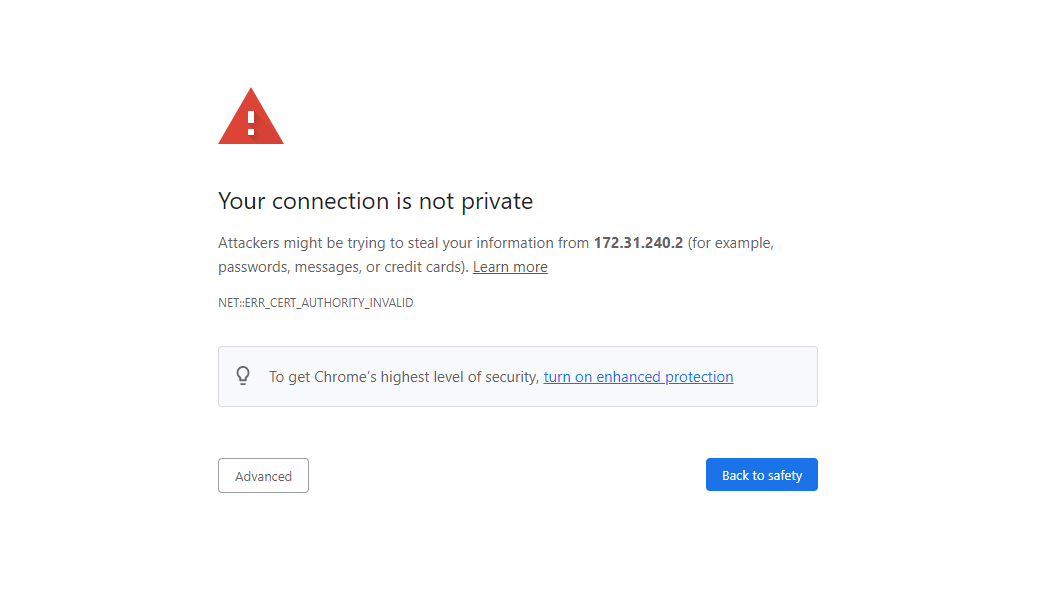Click the lightbulb tip icon
The image size is (1044, 601).
point(243,376)
